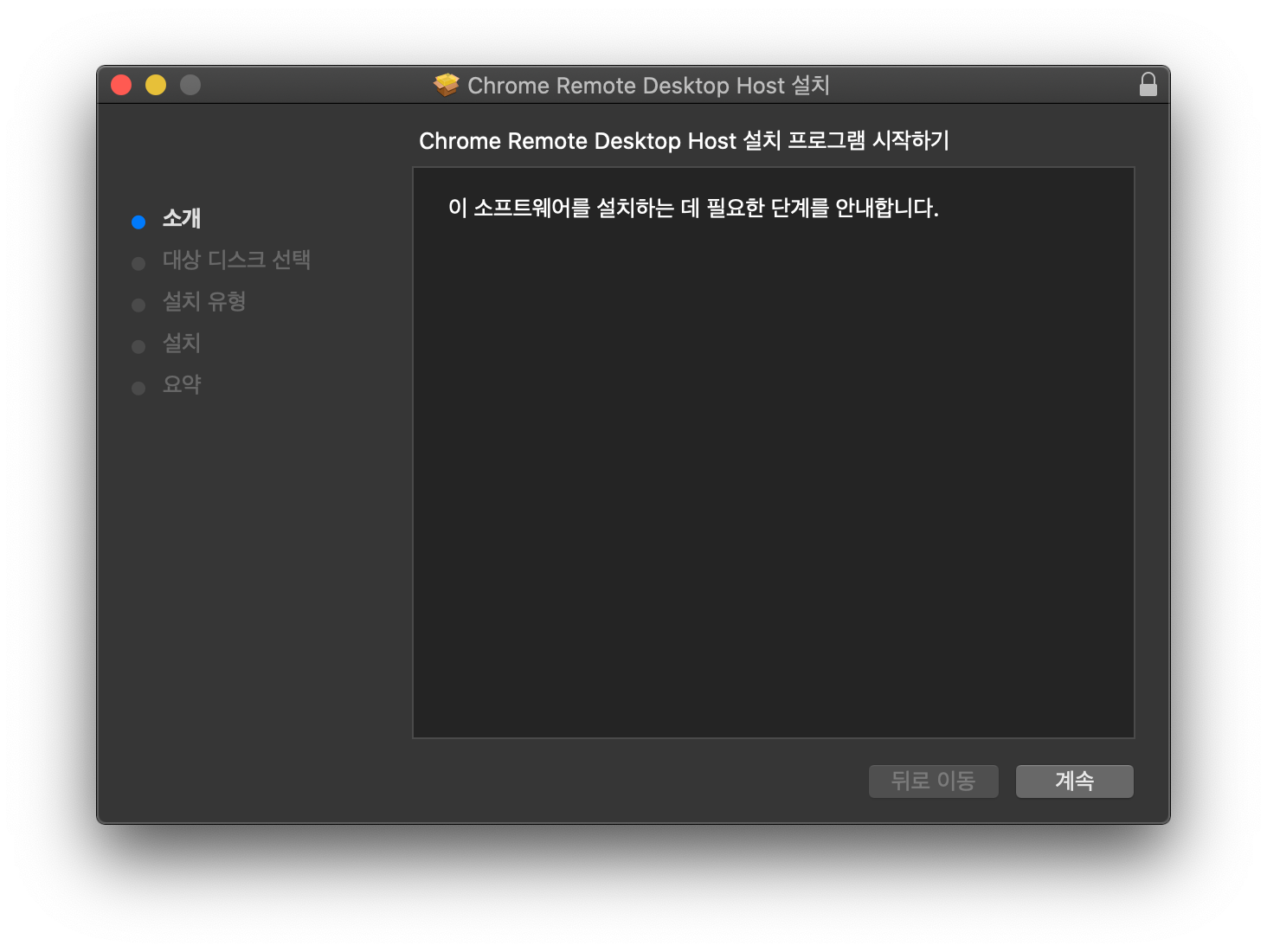
Task: Click the blue bullet beside 소개
Action: pos(138,222)
